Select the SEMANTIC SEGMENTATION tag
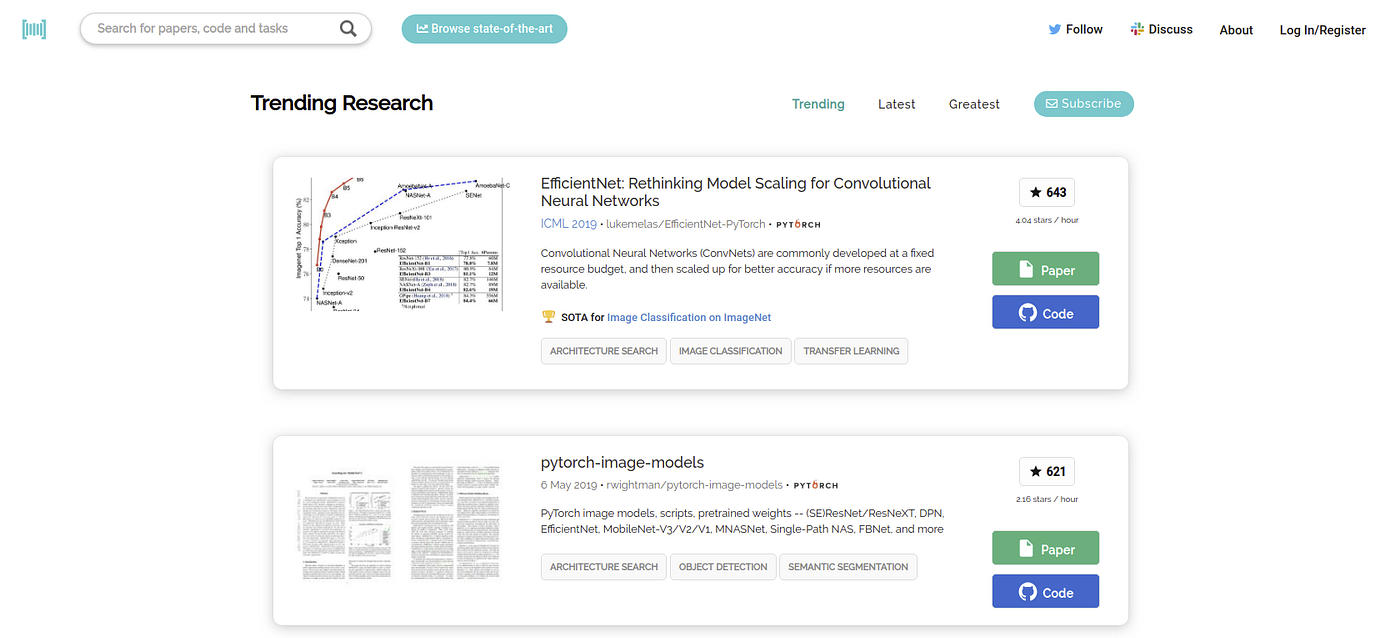The height and width of the screenshot is (638, 1400). point(848,567)
